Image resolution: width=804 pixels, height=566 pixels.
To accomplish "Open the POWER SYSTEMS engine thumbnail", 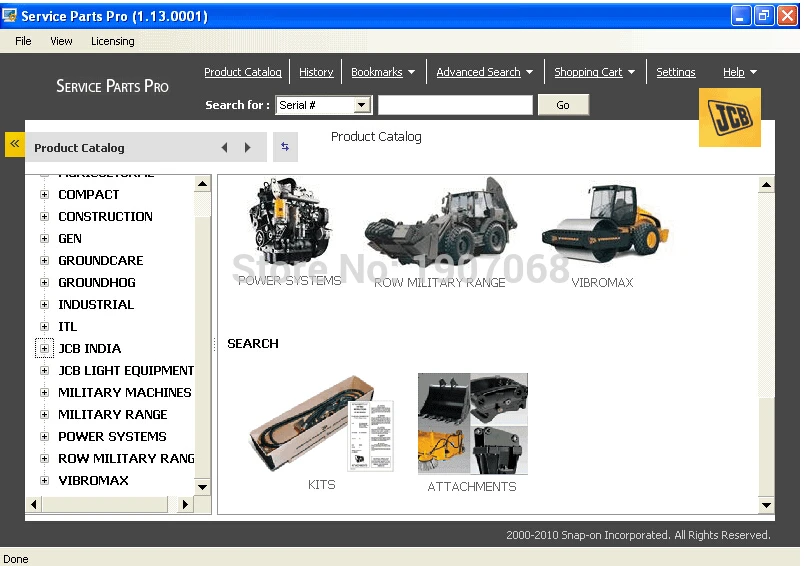I will point(290,221).
